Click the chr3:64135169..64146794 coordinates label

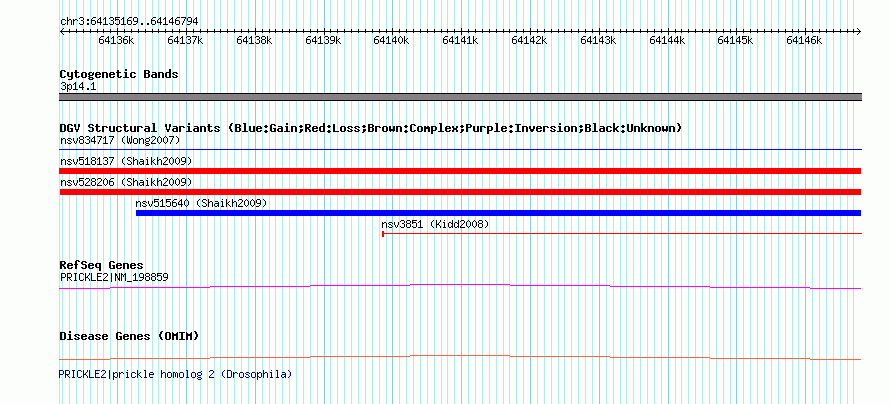tap(129, 22)
